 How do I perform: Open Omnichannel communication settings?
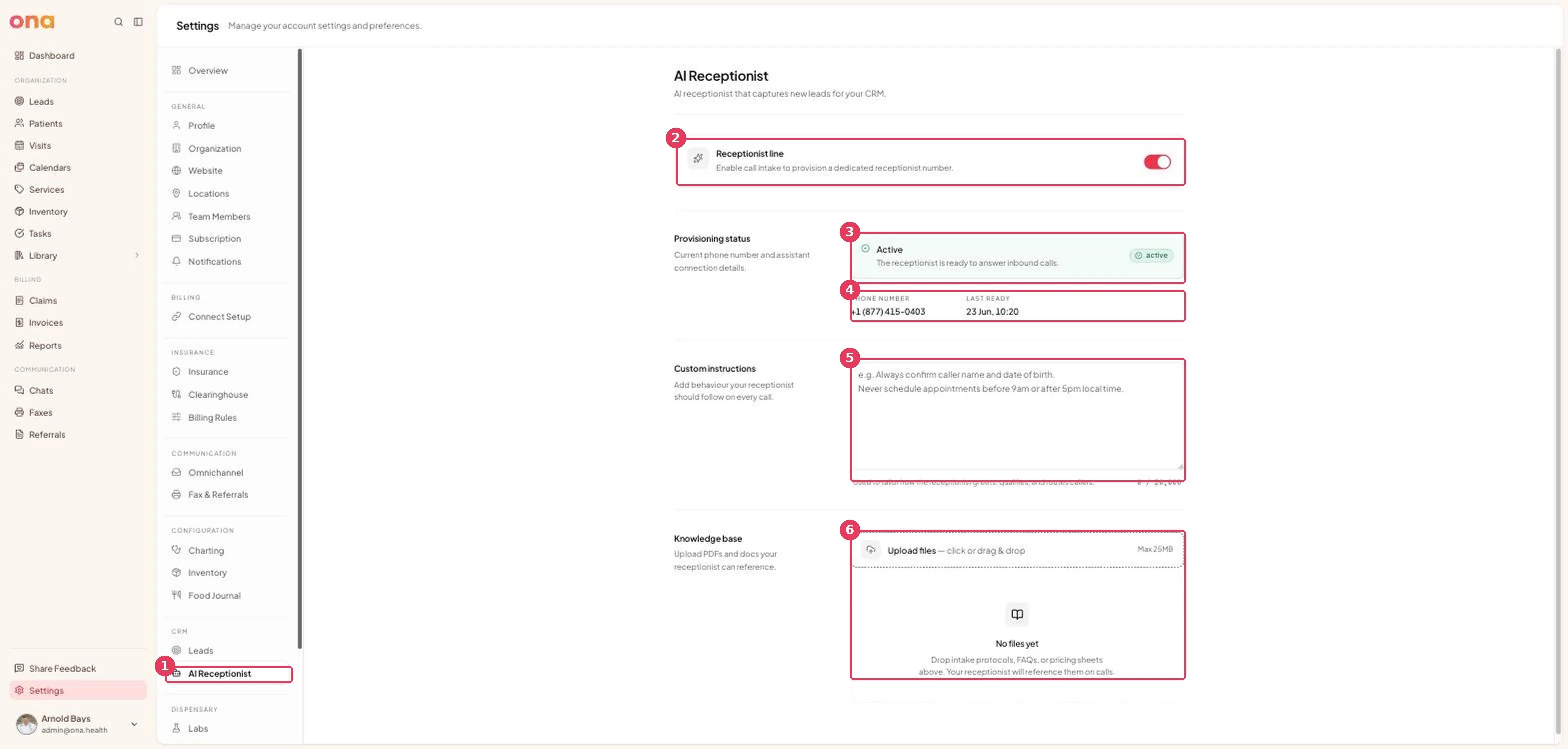[215, 473]
